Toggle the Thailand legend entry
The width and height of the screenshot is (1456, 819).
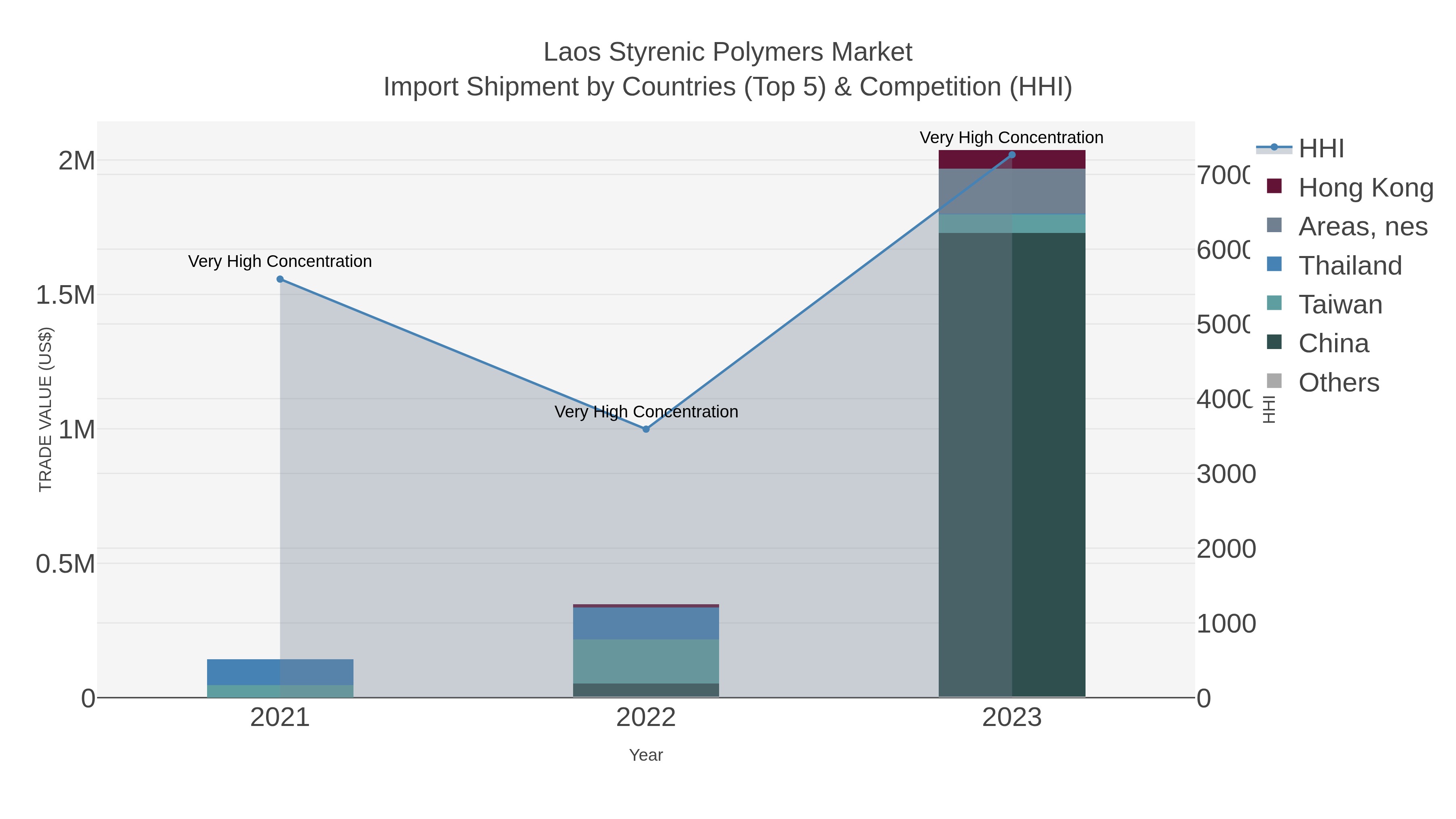[x=1334, y=265]
